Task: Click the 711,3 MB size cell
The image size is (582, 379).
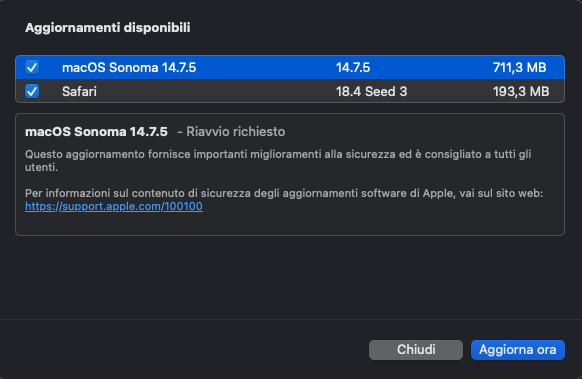Action: (520, 68)
